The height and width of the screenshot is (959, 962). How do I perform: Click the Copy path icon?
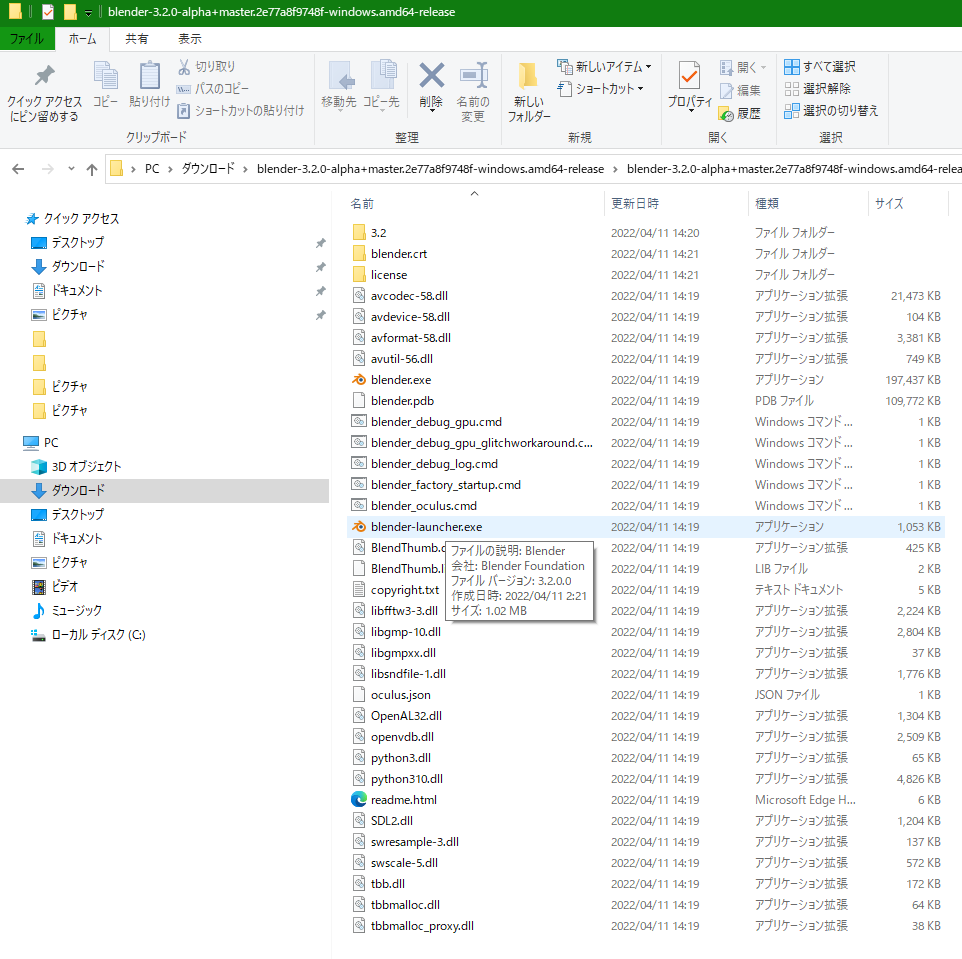(x=184, y=89)
